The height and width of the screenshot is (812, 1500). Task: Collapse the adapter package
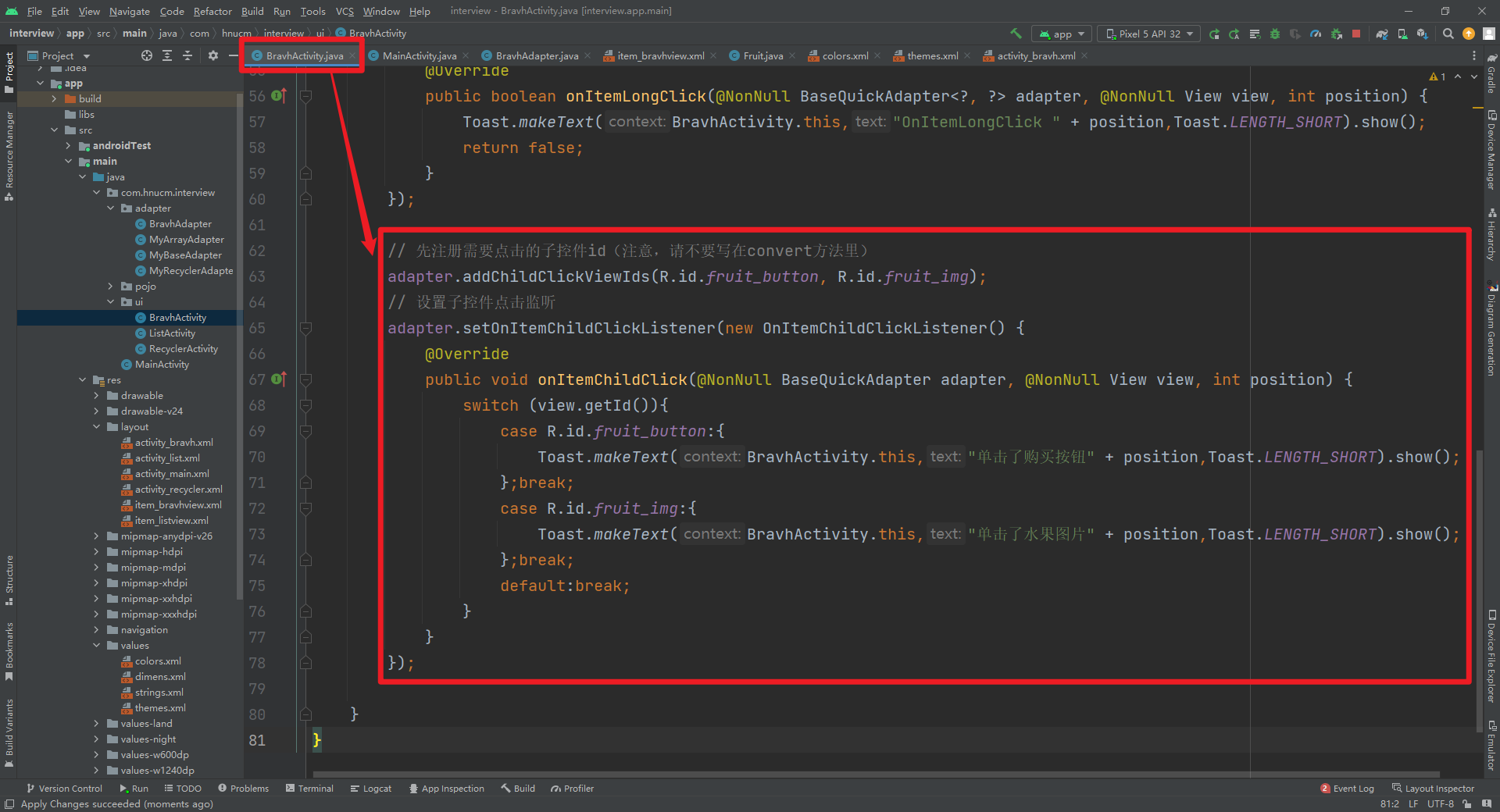[x=110, y=208]
